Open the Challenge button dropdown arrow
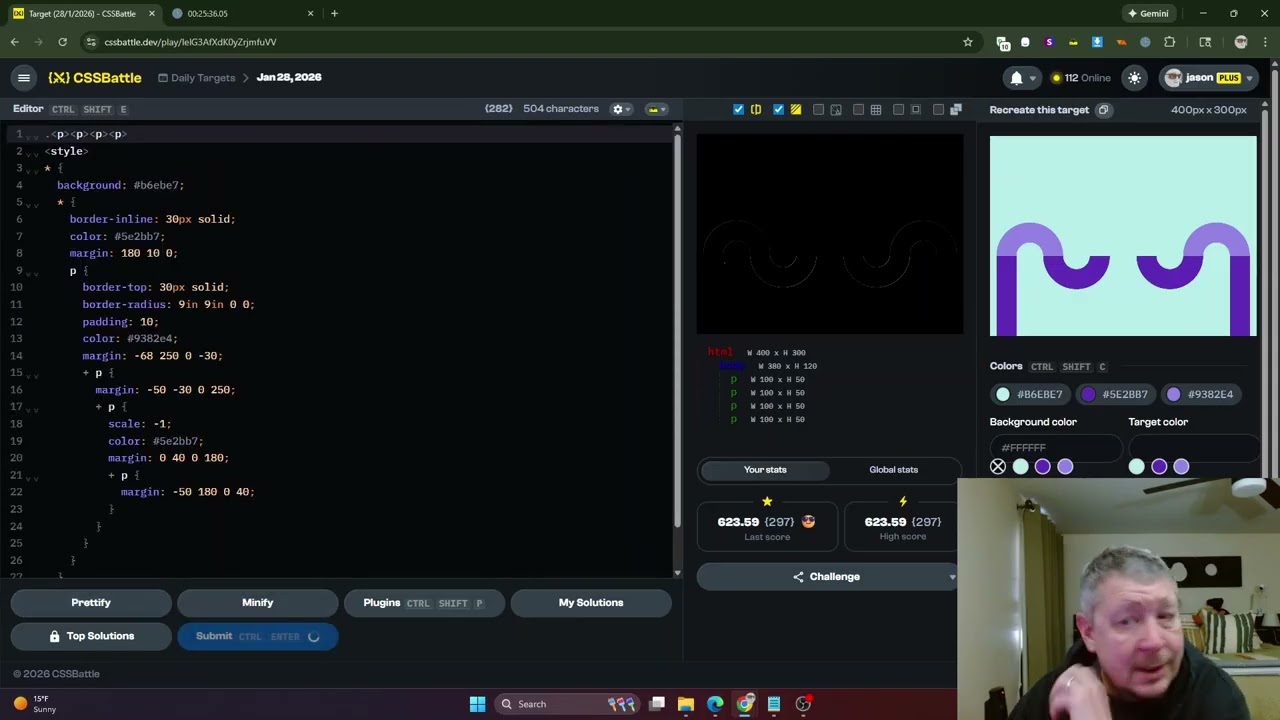Image resolution: width=1280 pixels, height=720 pixels. (952, 577)
